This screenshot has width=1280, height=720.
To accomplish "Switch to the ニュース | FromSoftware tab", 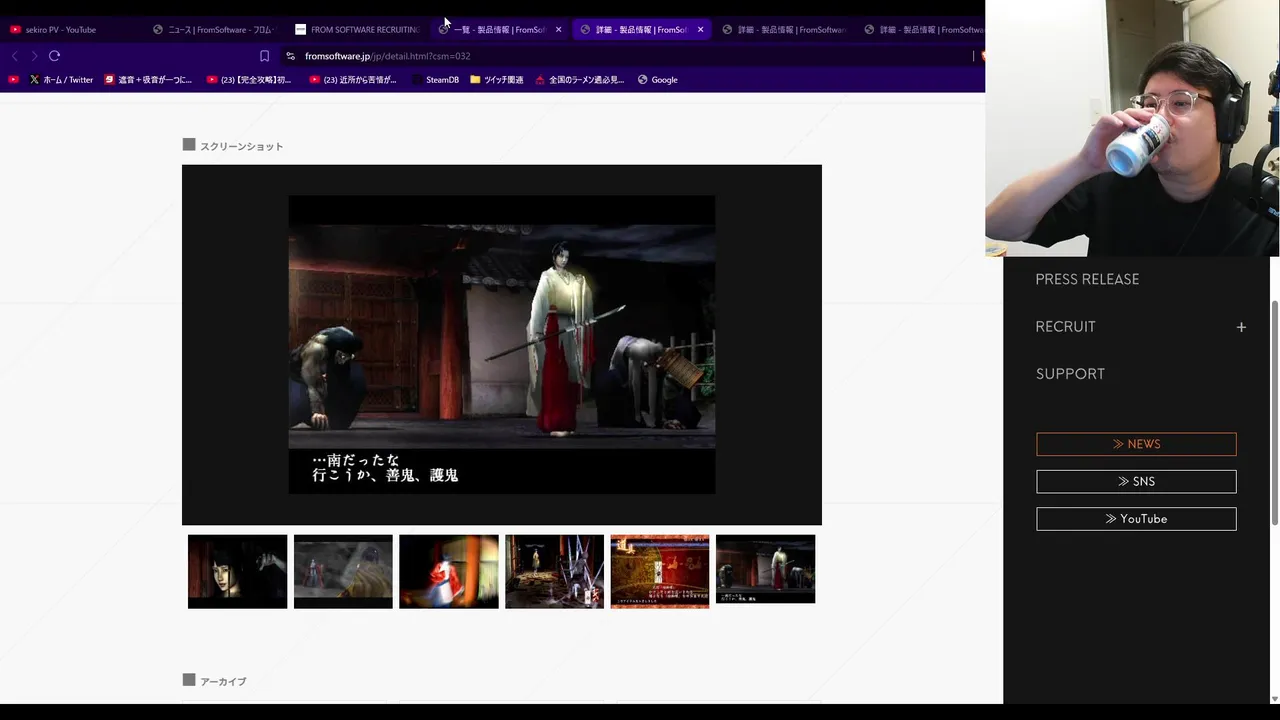I will click(x=215, y=30).
